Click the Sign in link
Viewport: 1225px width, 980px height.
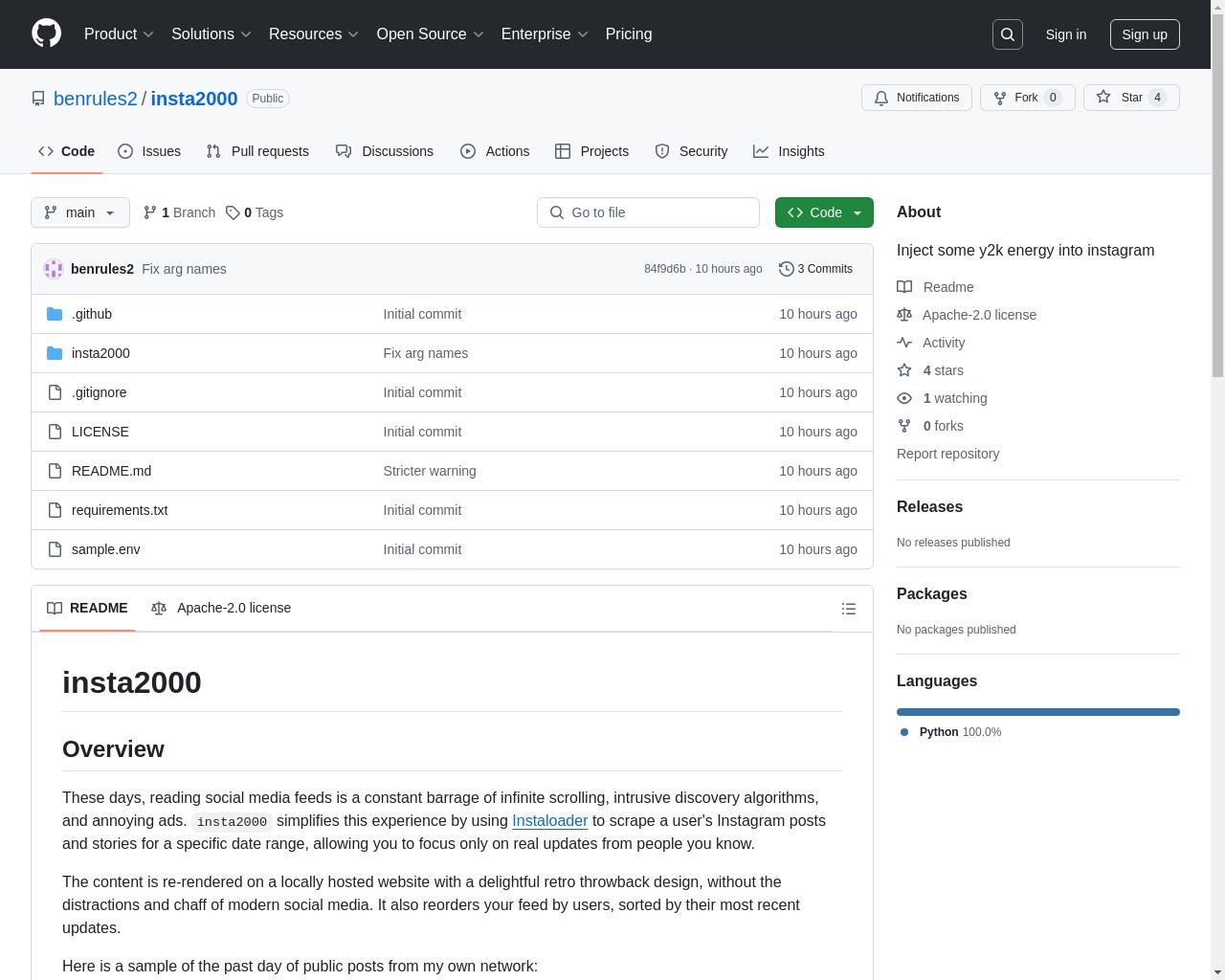(x=1065, y=34)
